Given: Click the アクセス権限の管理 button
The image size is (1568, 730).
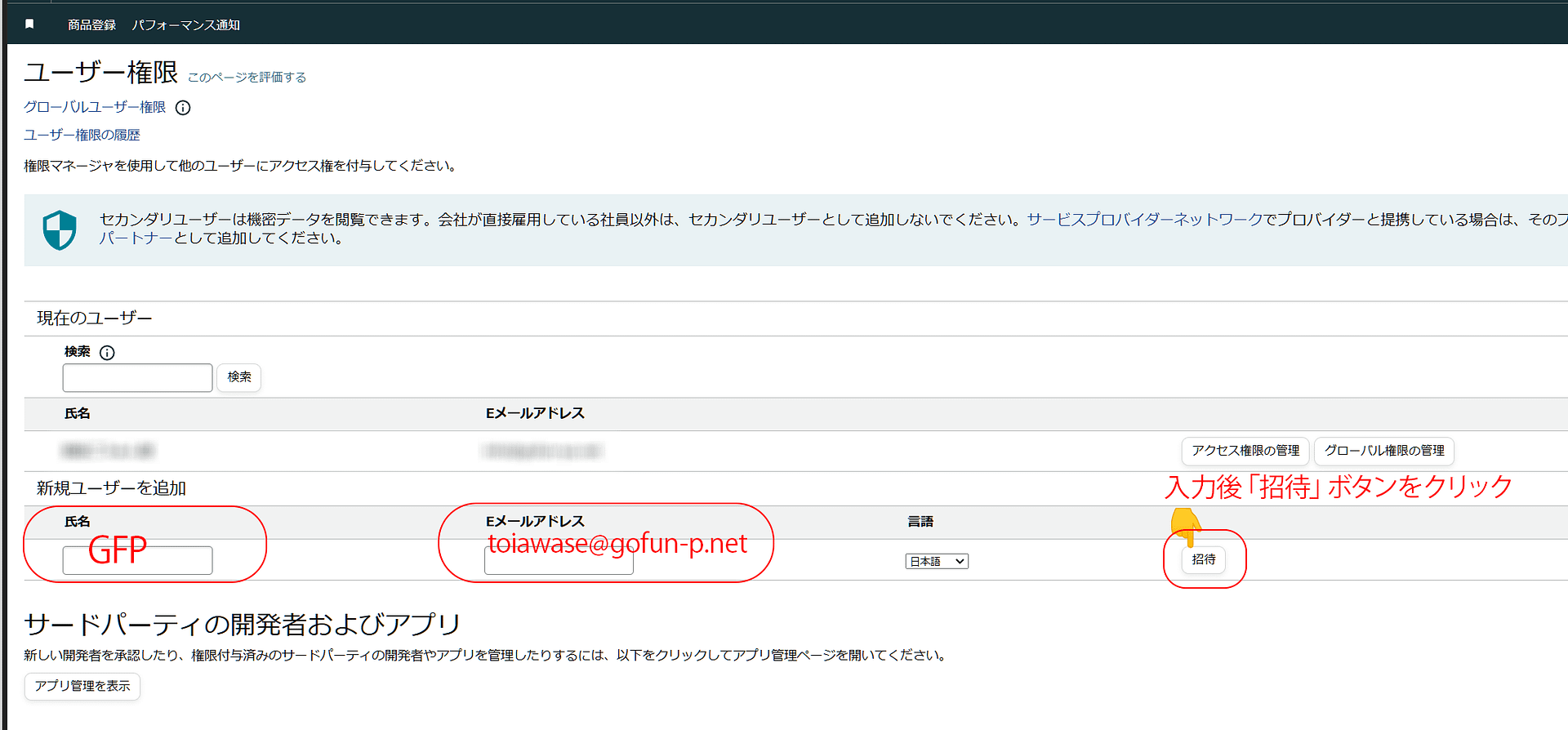Looking at the screenshot, I should point(1245,451).
